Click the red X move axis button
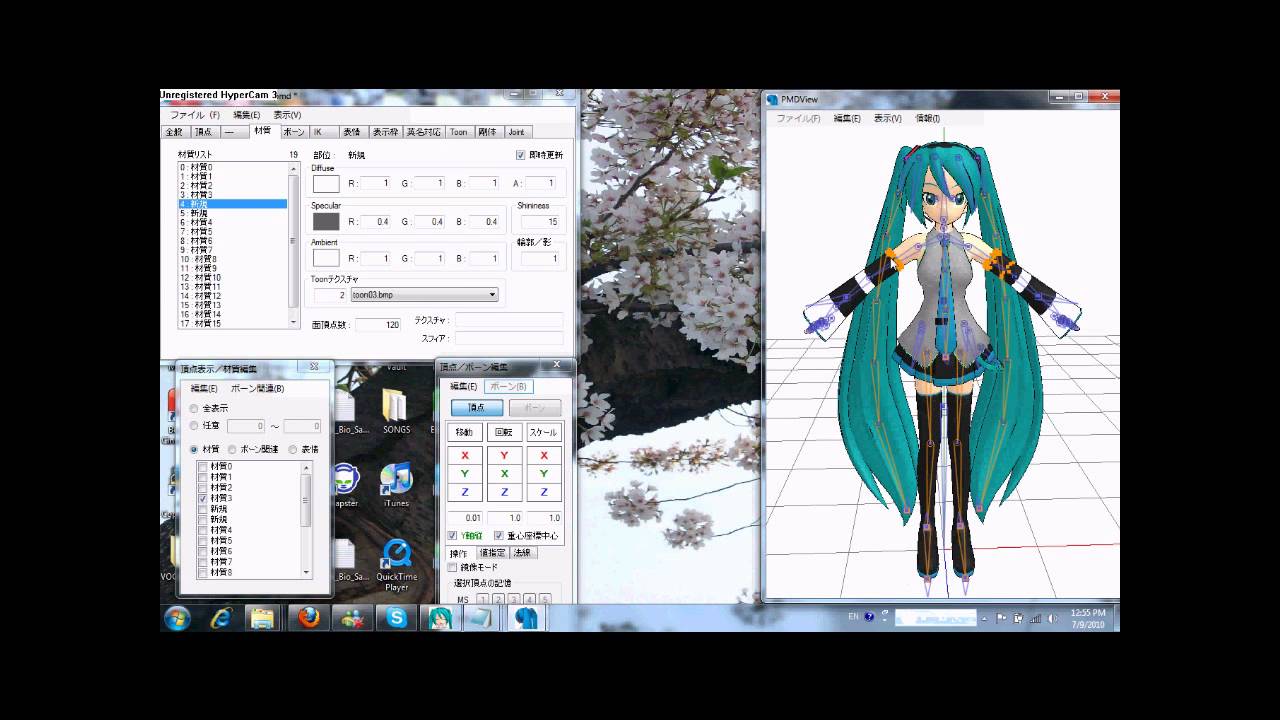The height and width of the screenshot is (720, 1280). point(465,455)
